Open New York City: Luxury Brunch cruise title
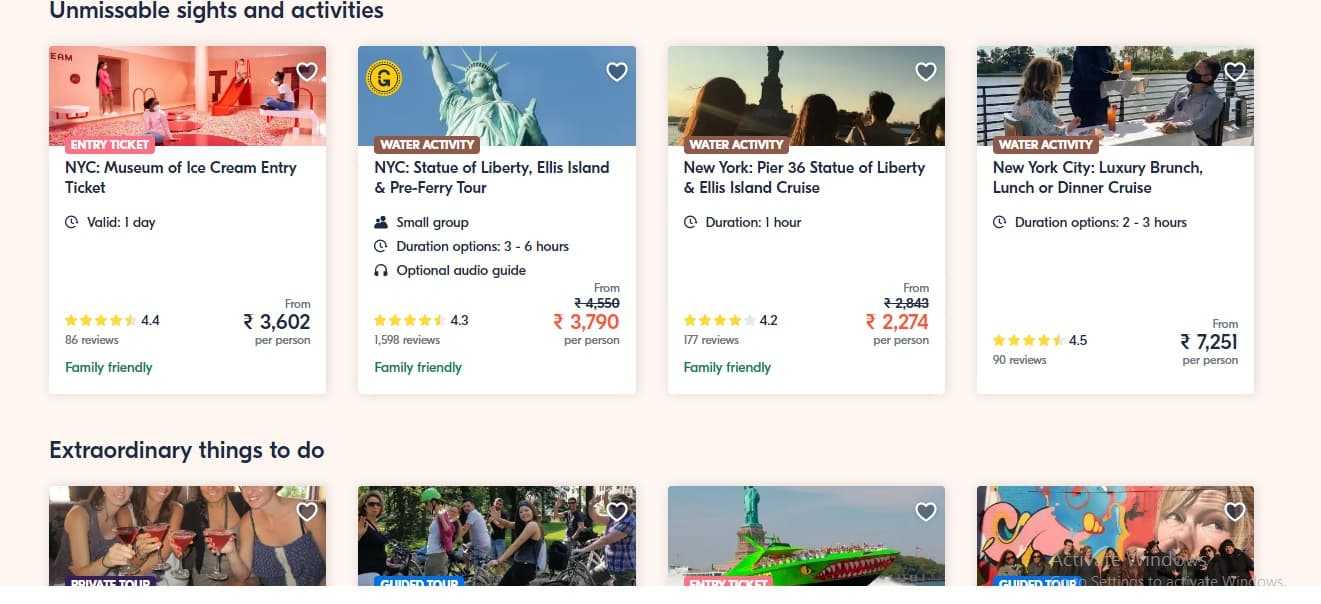The height and width of the screenshot is (604, 1321). coord(1098,177)
